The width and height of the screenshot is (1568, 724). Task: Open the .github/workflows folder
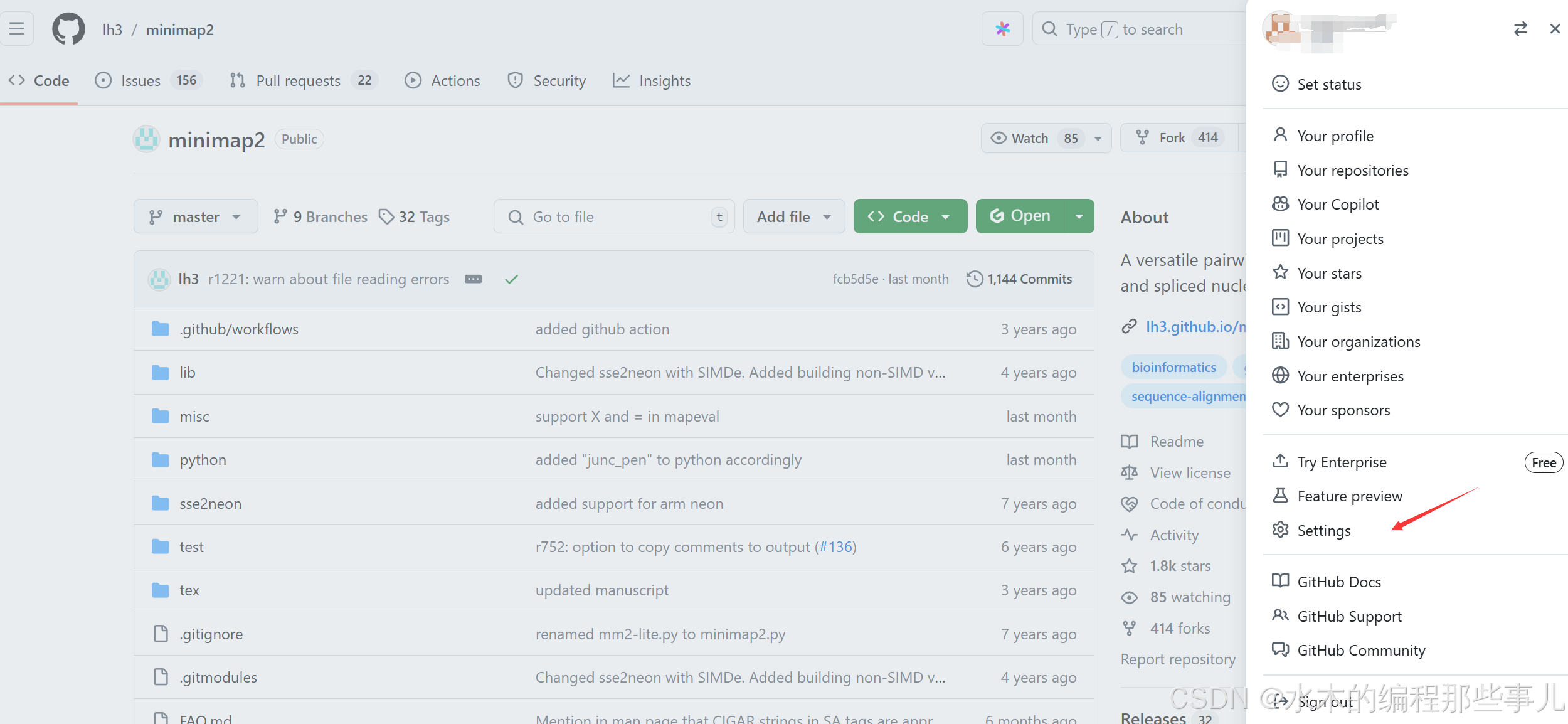(238, 329)
